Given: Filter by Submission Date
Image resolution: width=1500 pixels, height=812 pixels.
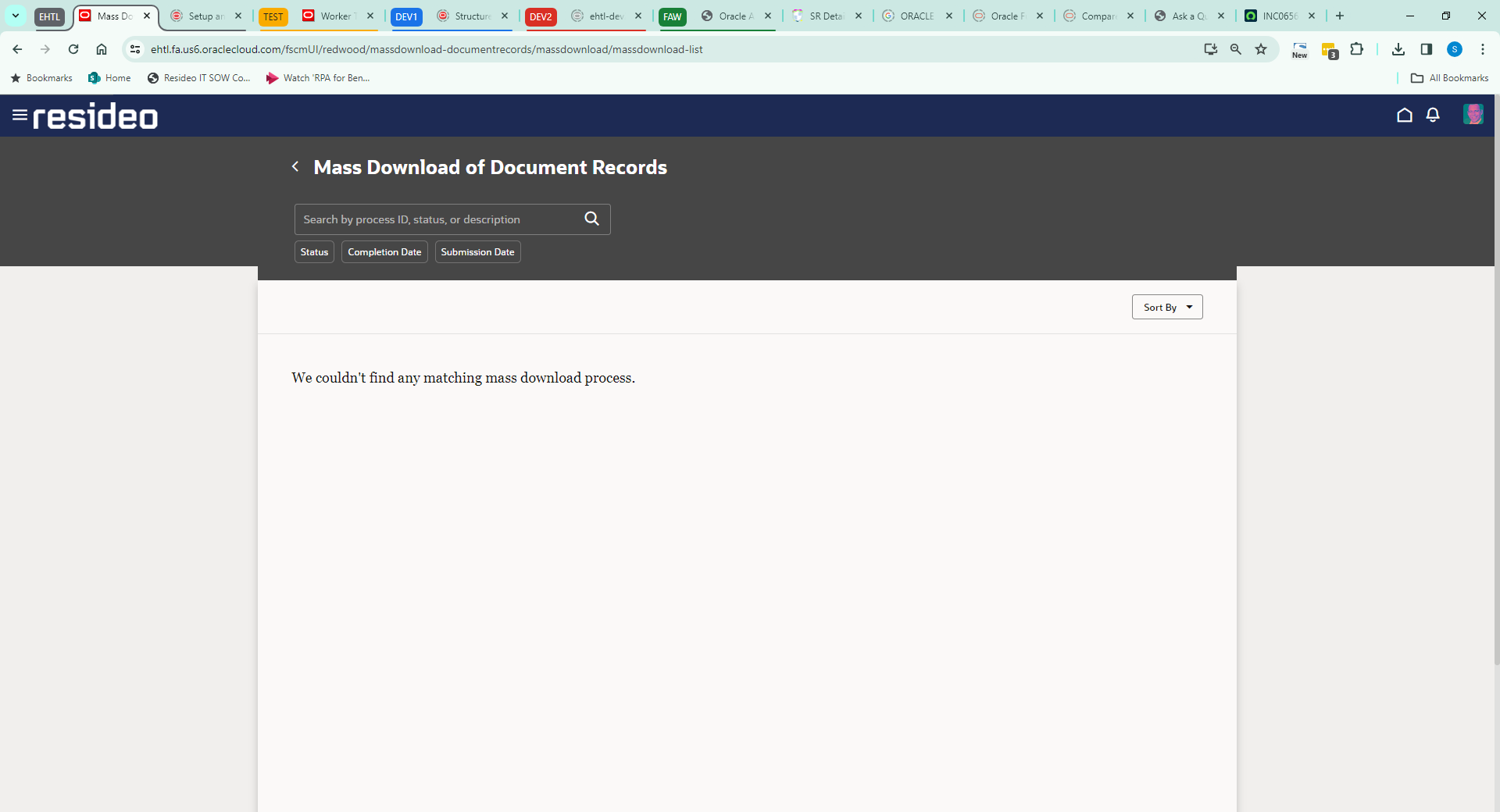Looking at the screenshot, I should (477, 251).
